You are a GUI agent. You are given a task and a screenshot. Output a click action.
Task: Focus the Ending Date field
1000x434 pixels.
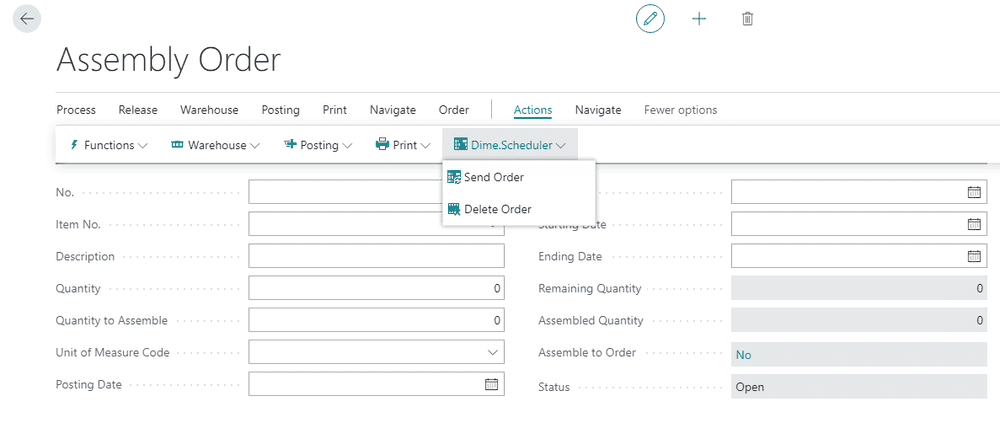[859, 256]
